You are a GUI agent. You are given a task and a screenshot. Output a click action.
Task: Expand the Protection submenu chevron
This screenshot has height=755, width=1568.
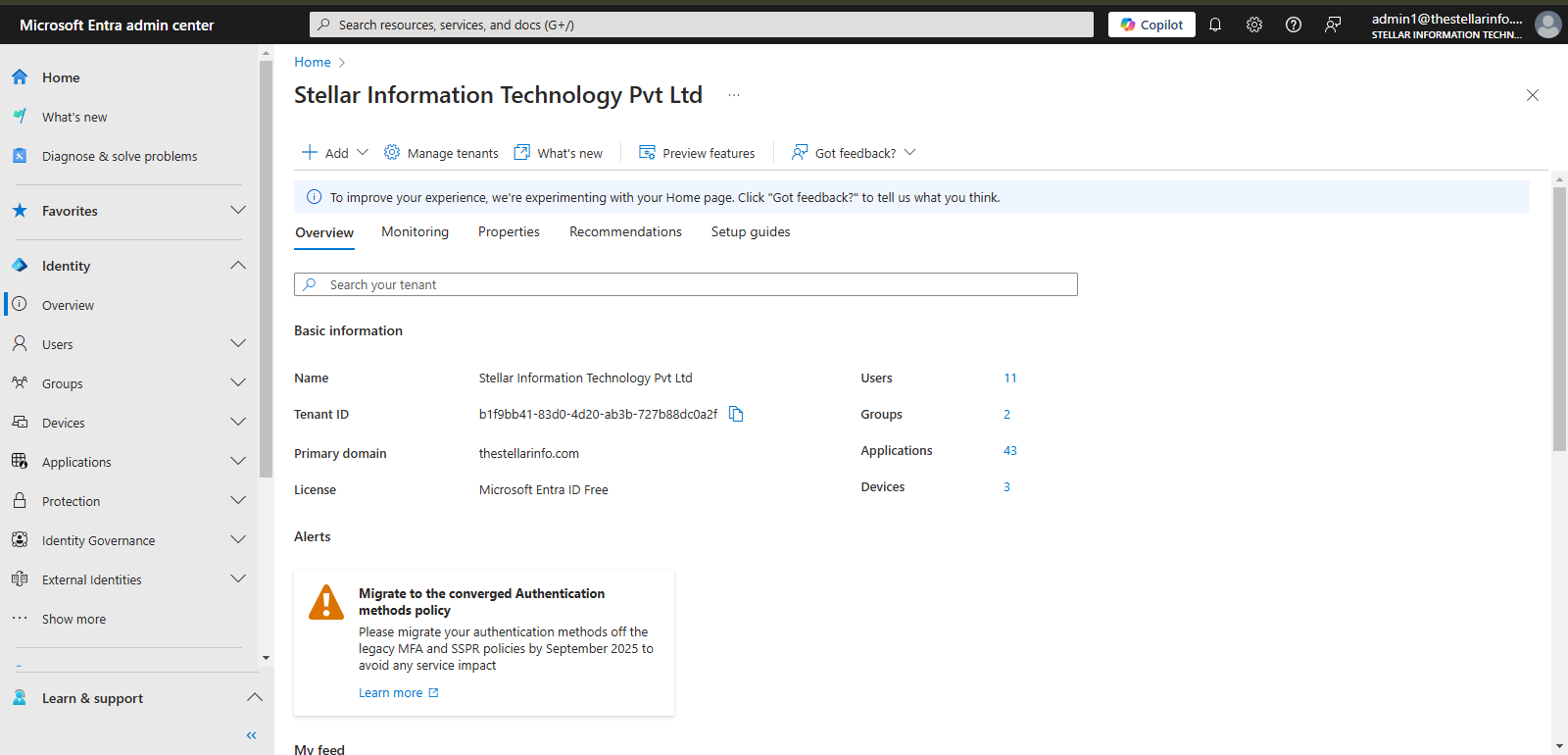tap(238, 500)
